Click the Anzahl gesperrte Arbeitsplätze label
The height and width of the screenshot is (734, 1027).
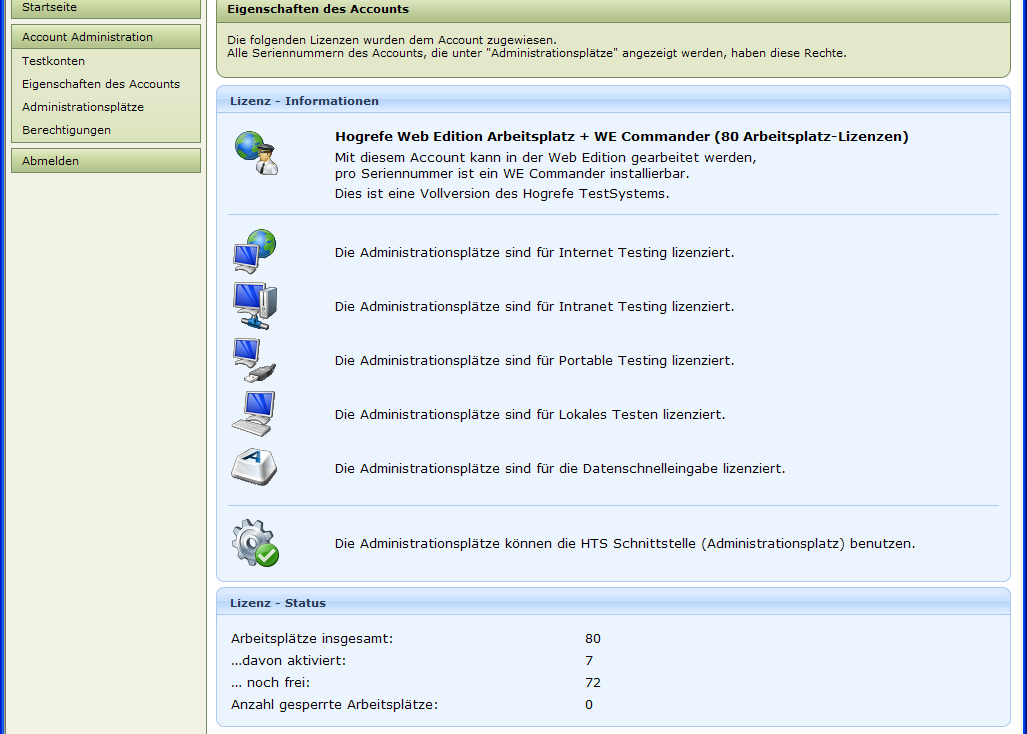click(334, 705)
